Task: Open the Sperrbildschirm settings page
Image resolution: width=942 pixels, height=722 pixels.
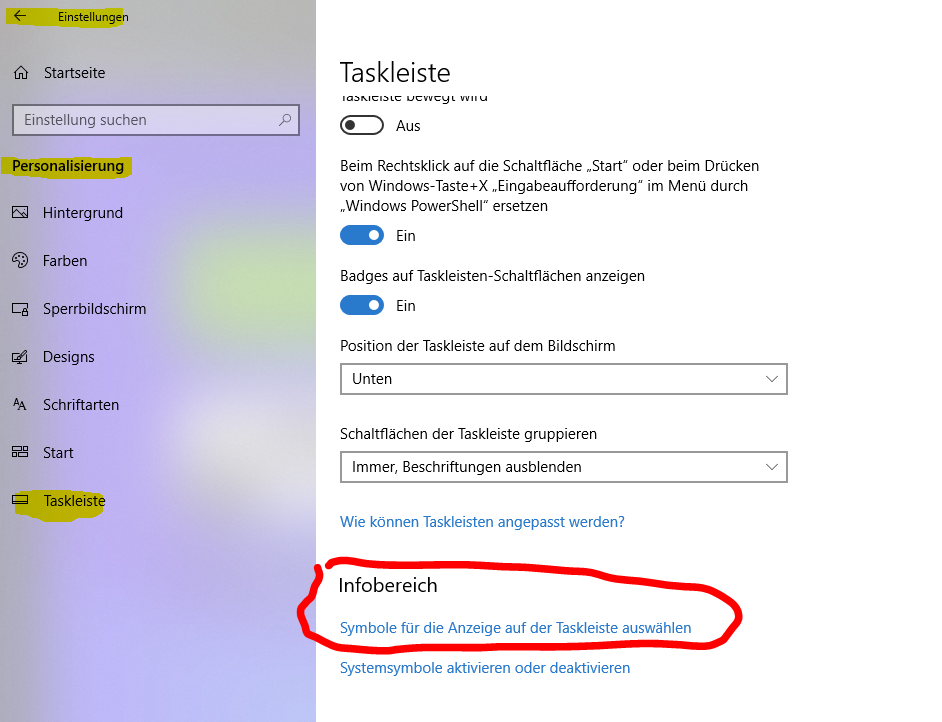Action: (94, 309)
